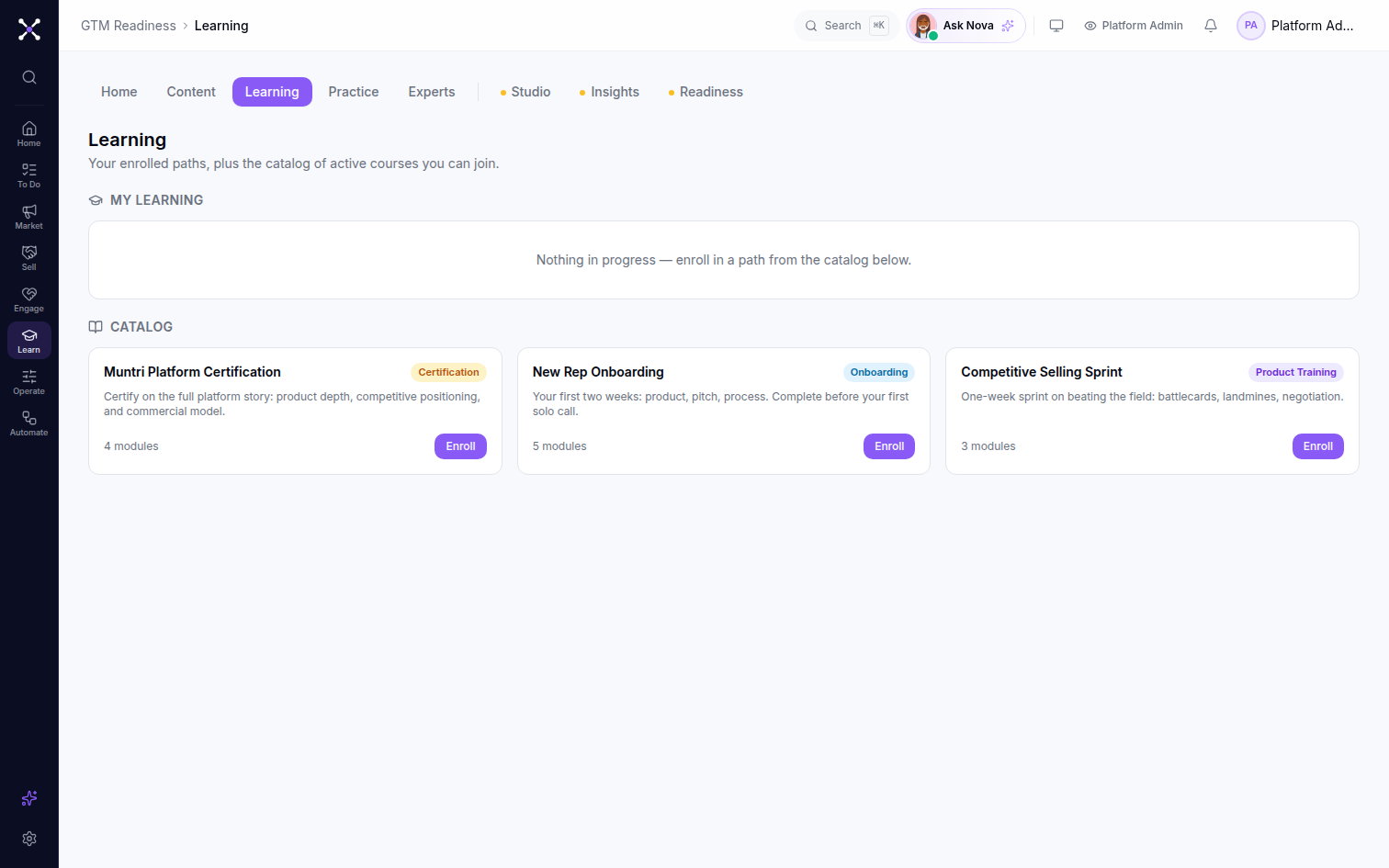Switch to the Readiness tab

click(706, 92)
